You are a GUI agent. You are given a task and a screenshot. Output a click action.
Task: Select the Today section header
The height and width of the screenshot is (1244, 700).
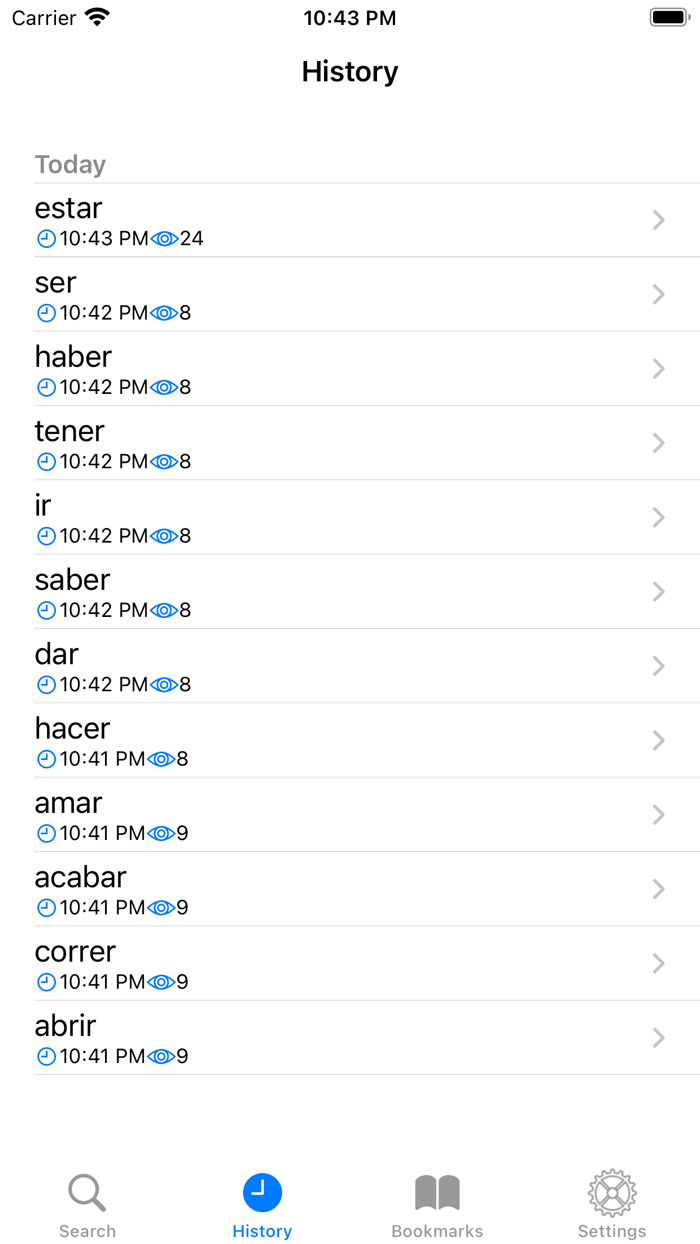70,164
